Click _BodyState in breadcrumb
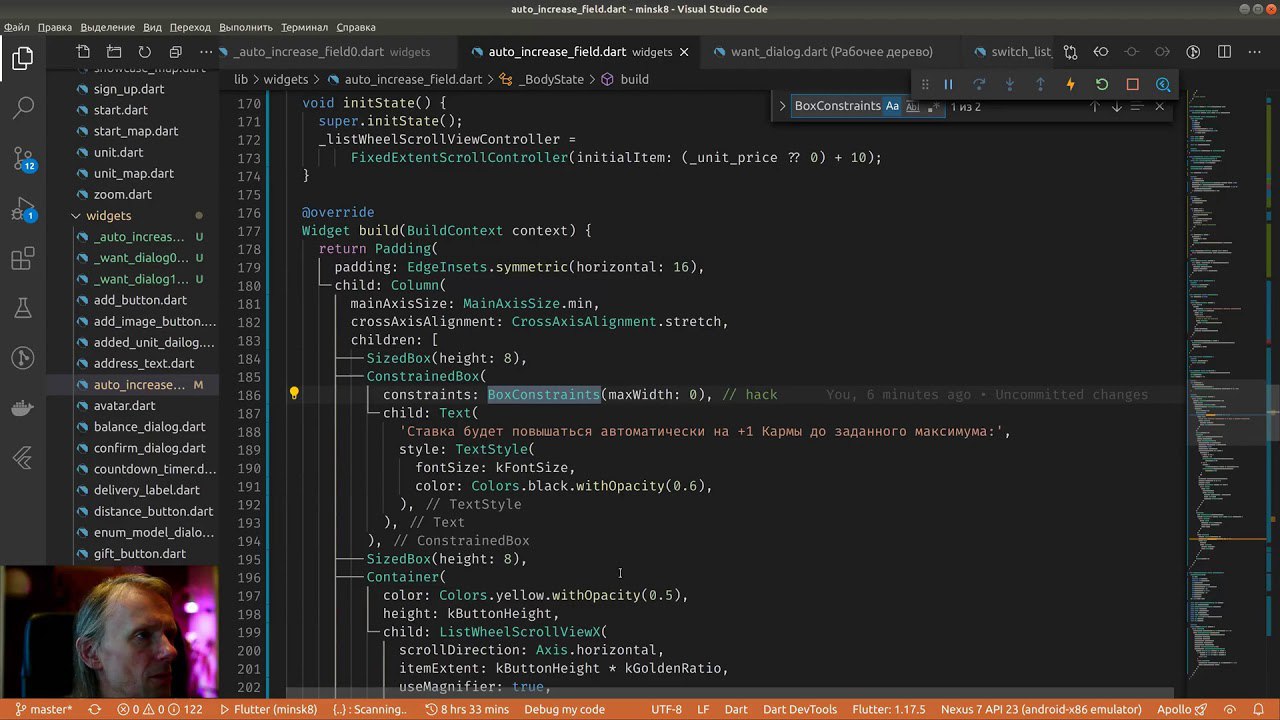Image resolution: width=1280 pixels, height=720 pixels. pos(550,79)
